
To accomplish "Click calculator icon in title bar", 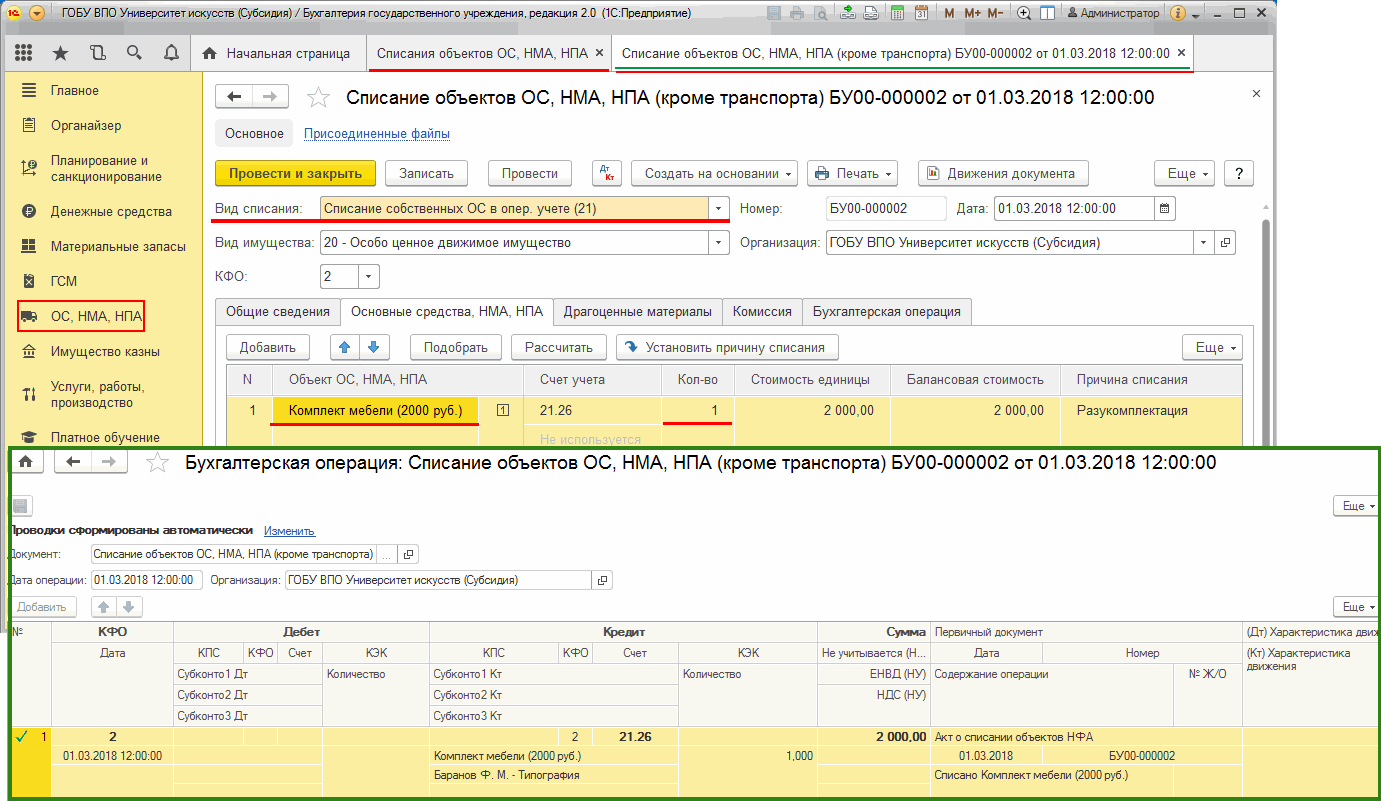I will click(898, 13).
